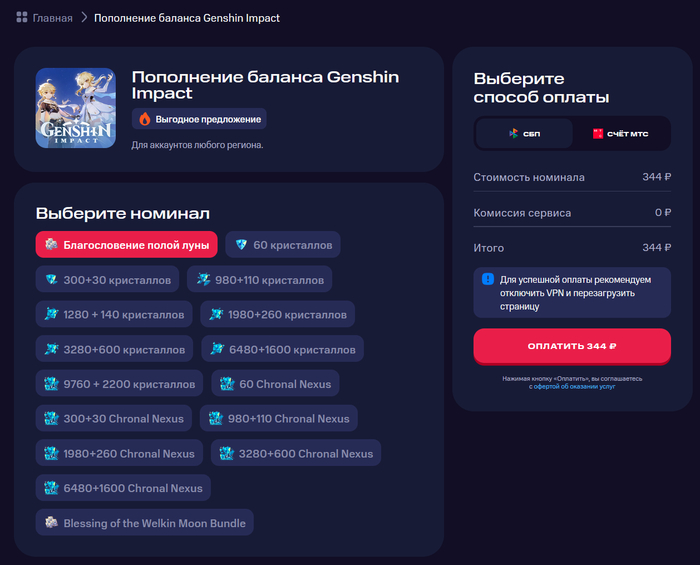
Task: Switch to Счёт МТС payment tab
Action: point(622,133)
